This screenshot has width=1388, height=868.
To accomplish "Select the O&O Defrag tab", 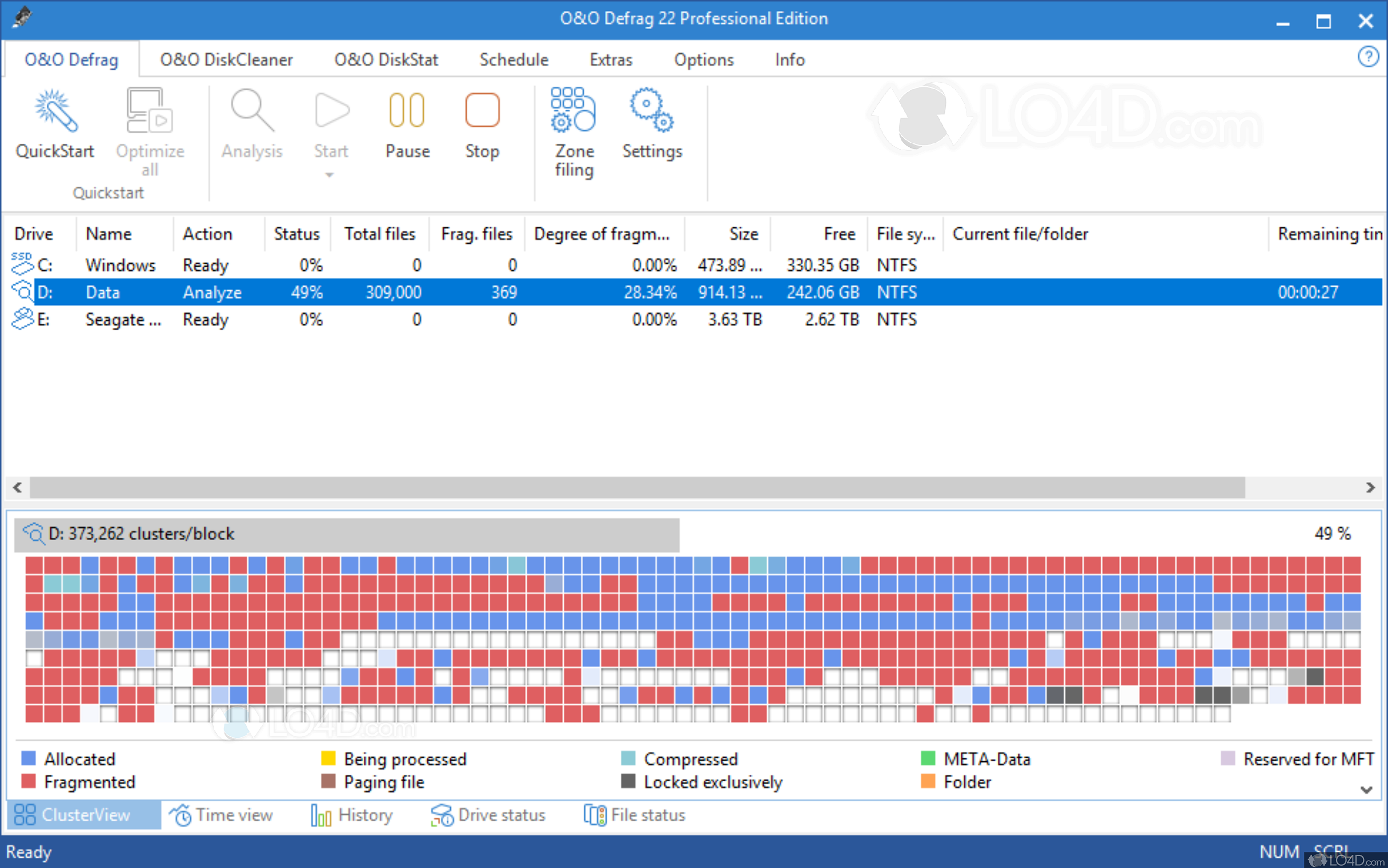I will tap(71, 60).
